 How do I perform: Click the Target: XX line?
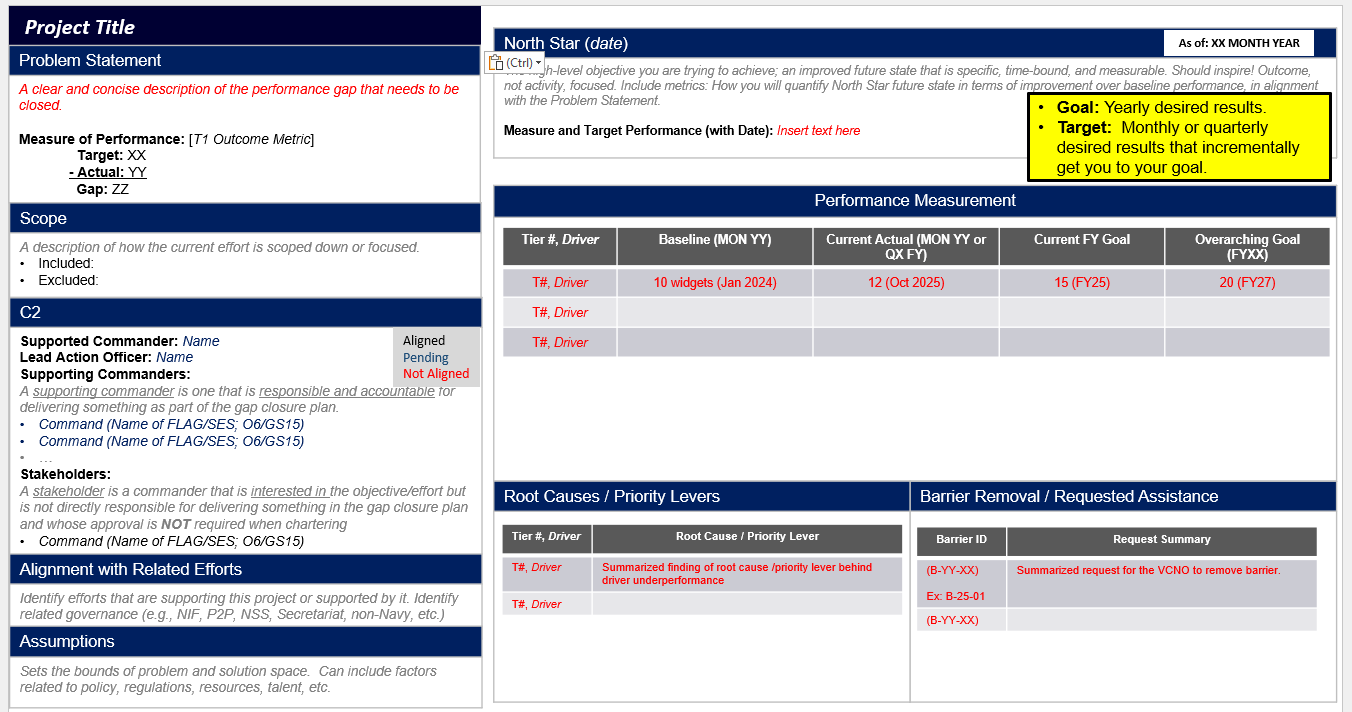pyautogui.click(x=111, y=156)
